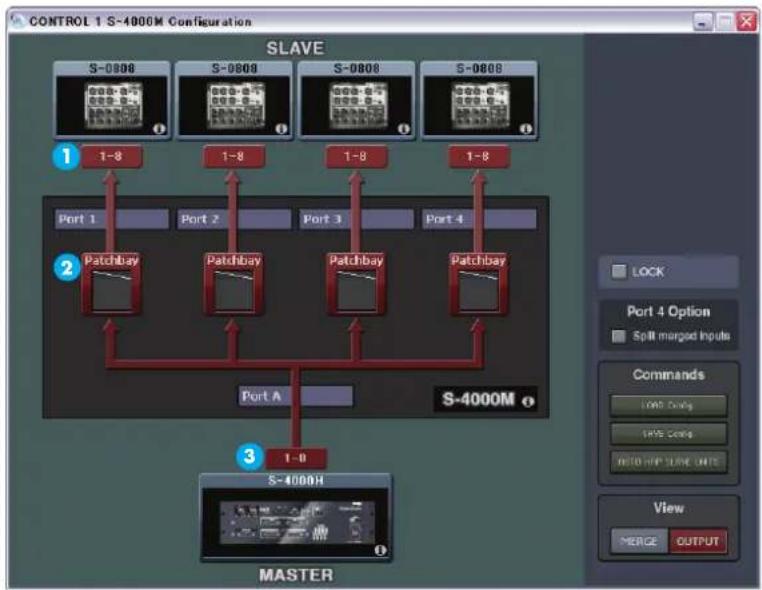This screenshot has width=762, height=590.
Task: Select the master 1-8 block above the S-4000H
Action: [296, 458]
